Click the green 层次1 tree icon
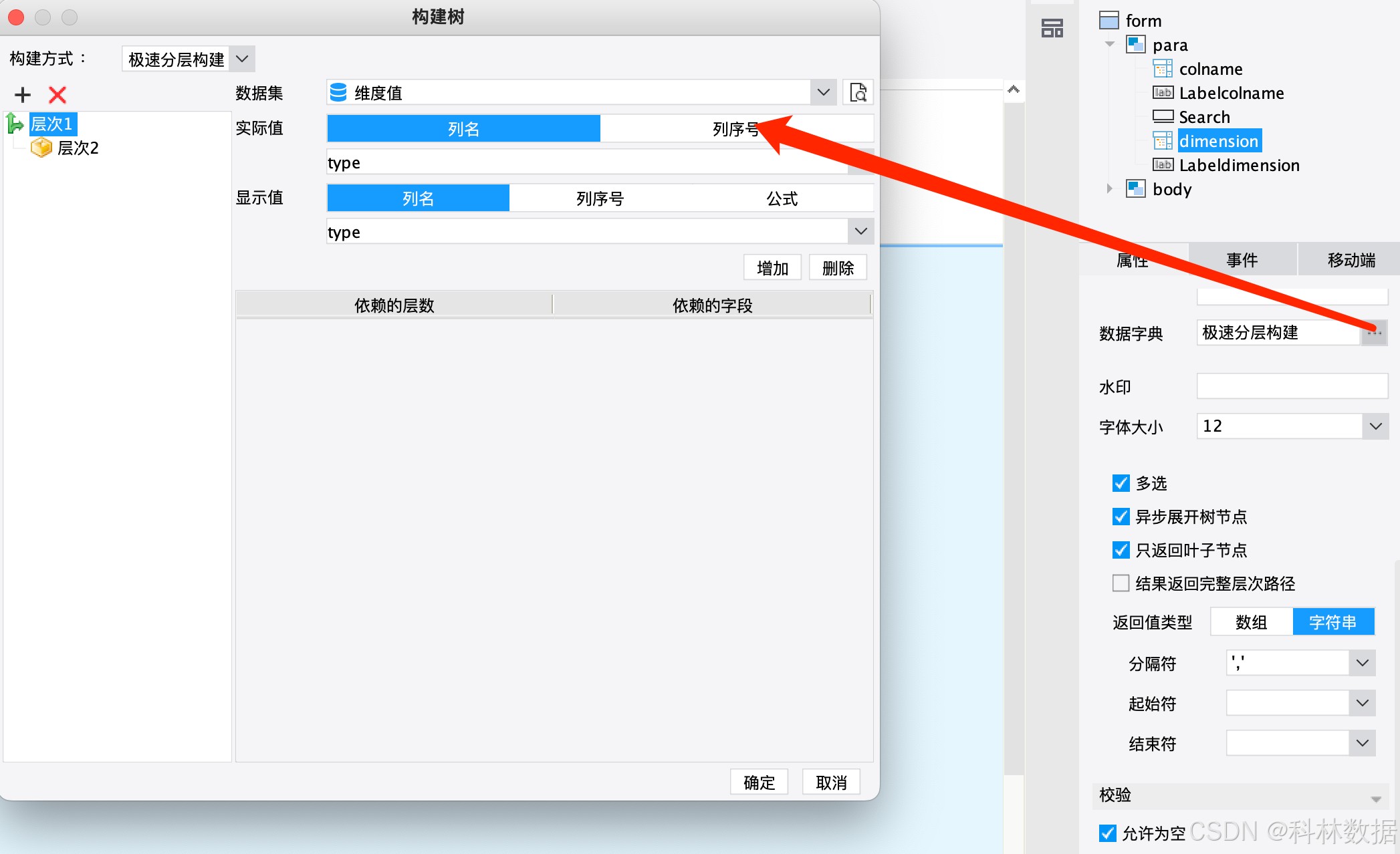The height and width of the screenshot is (854, 1400). click(15, 124)
